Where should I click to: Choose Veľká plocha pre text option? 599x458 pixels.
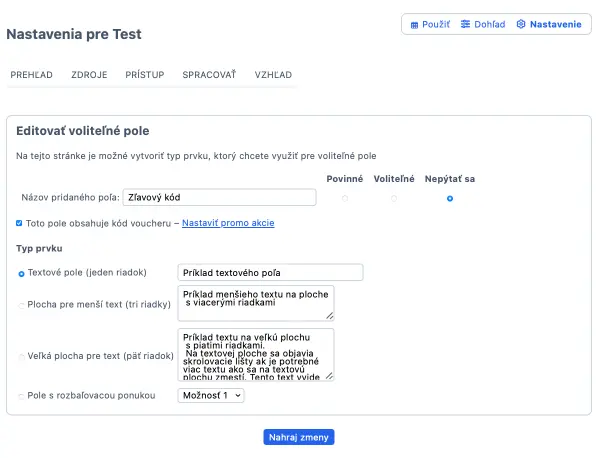click(21, 357)
